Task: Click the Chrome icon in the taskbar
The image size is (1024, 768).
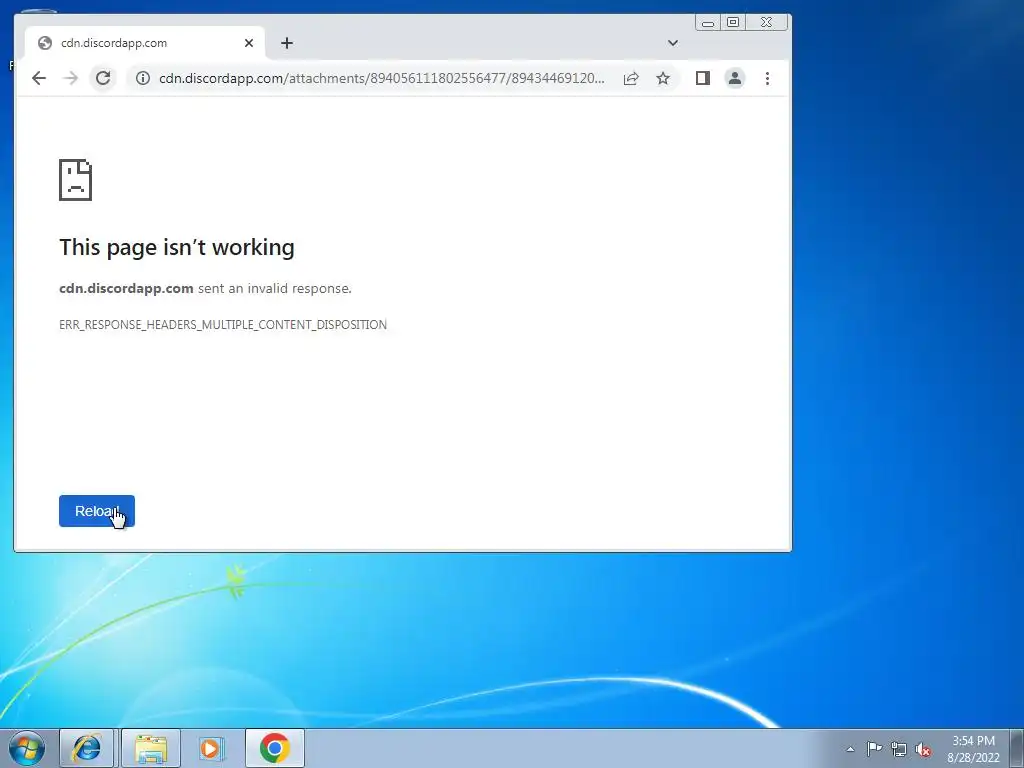Action: point(275,748)
